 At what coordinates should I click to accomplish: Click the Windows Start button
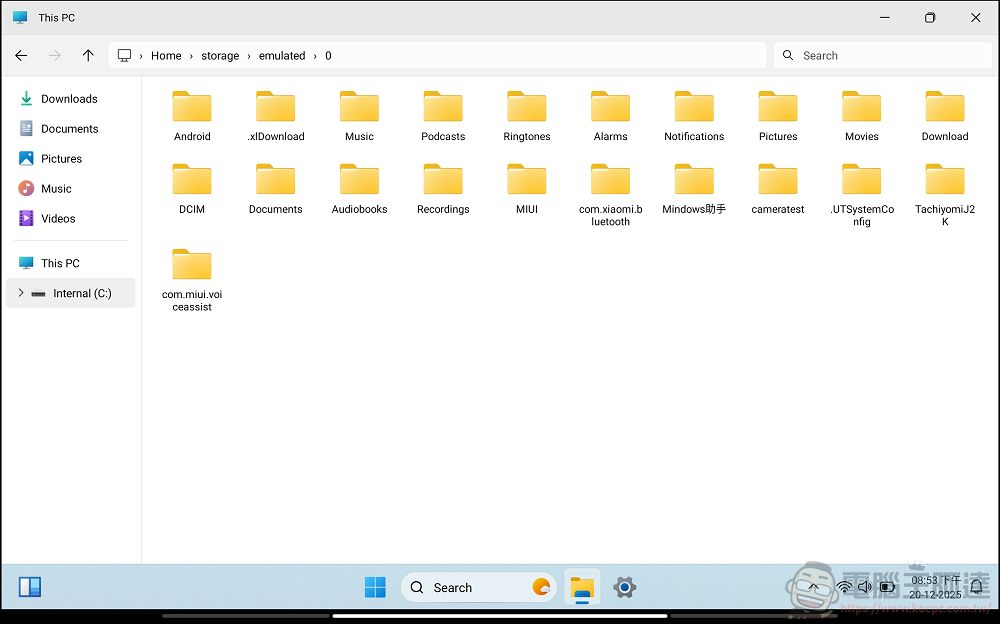pos(374,587)
